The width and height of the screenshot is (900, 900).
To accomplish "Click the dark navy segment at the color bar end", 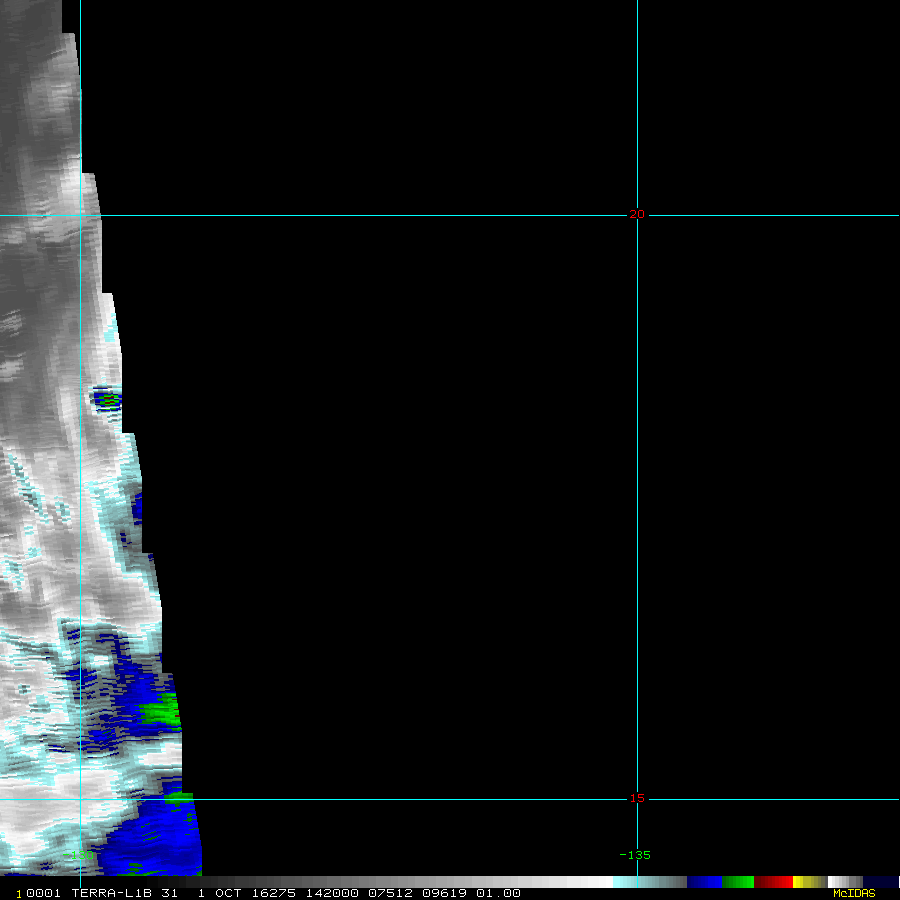I will pos(880,882).
